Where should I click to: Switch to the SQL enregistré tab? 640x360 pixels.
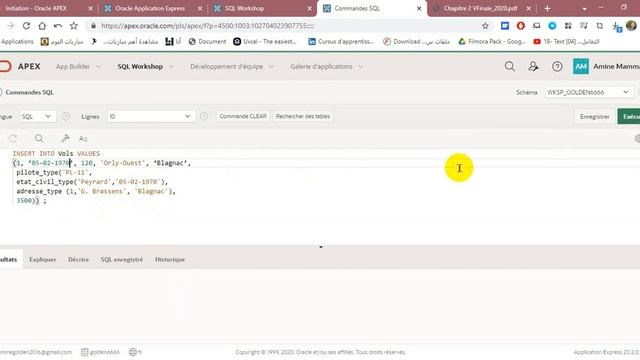click(122, 260)
